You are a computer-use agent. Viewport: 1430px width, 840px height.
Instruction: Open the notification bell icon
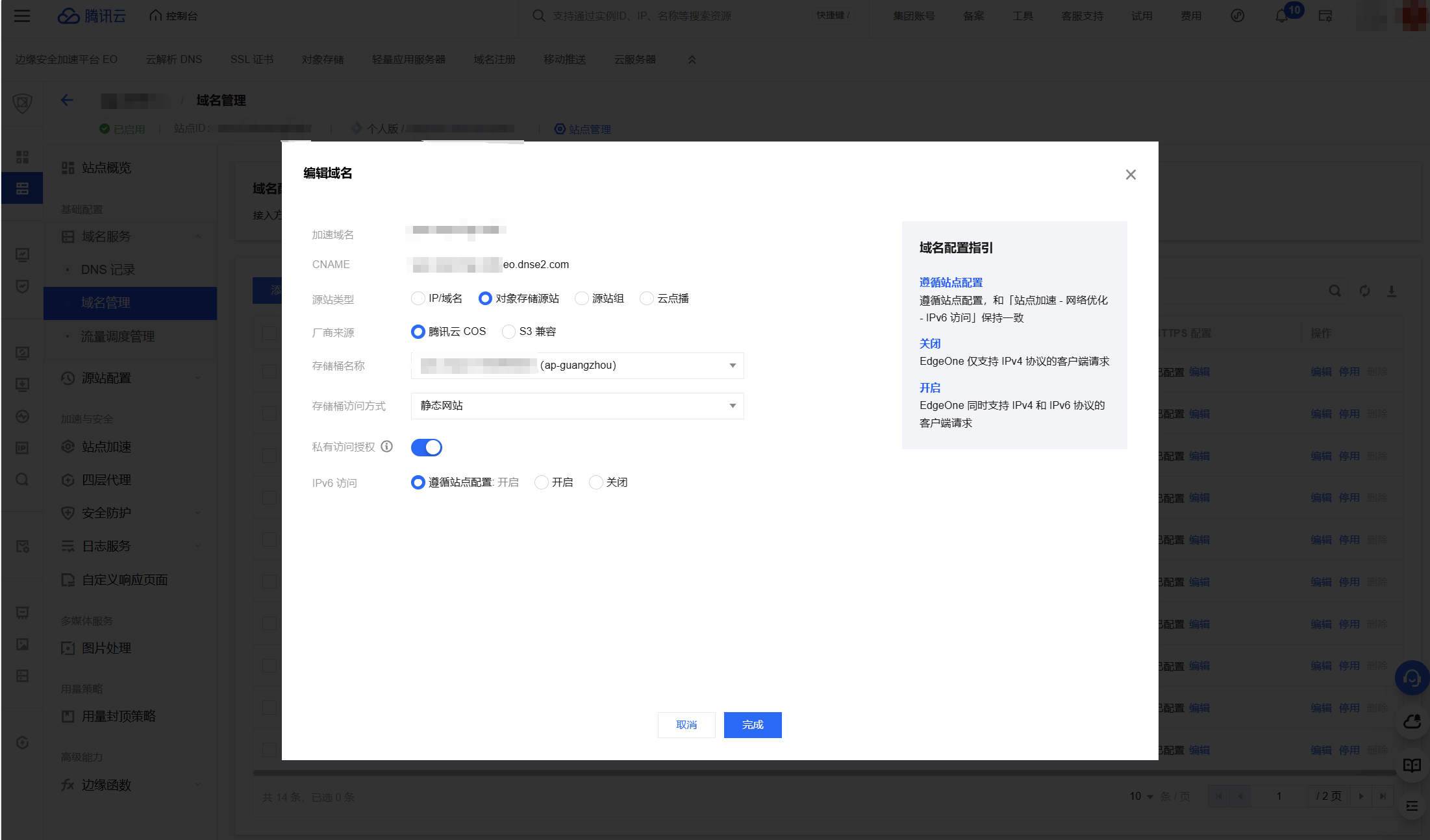1281,16
